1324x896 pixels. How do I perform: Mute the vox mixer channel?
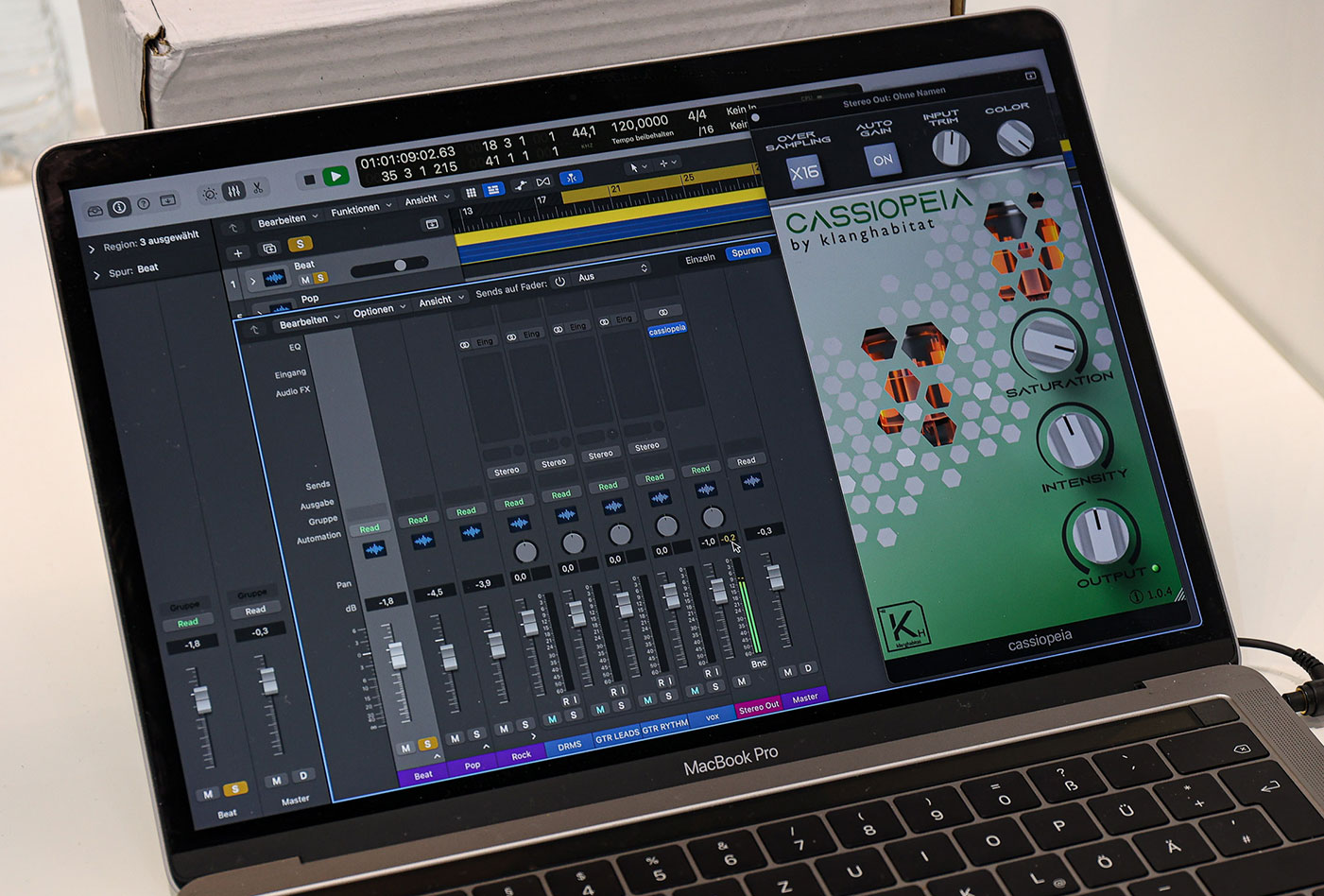(695, 691)
